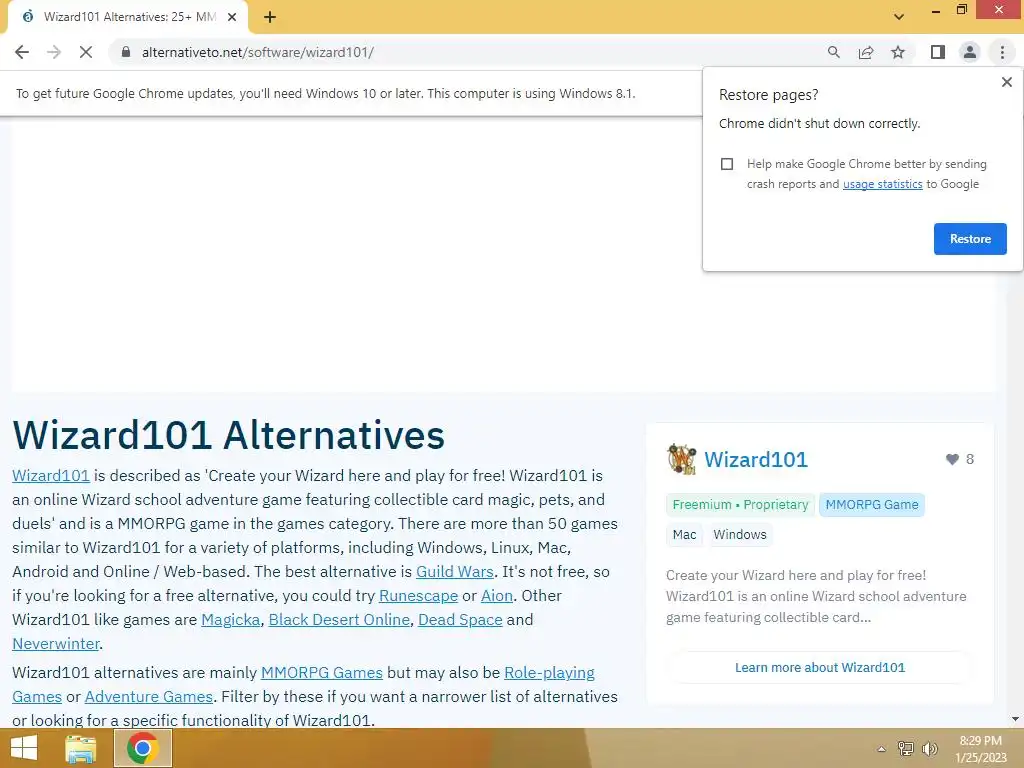Open the Black Desert Online link

tap(339, 620)
